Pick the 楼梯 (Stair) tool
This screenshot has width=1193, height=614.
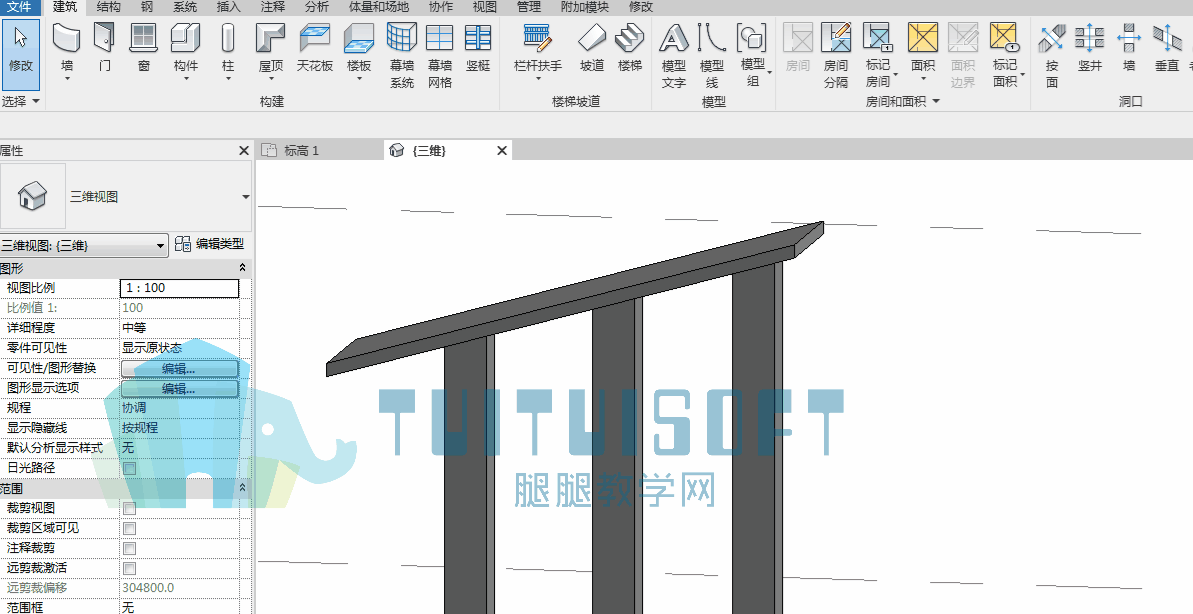click(x=630, y=47)
